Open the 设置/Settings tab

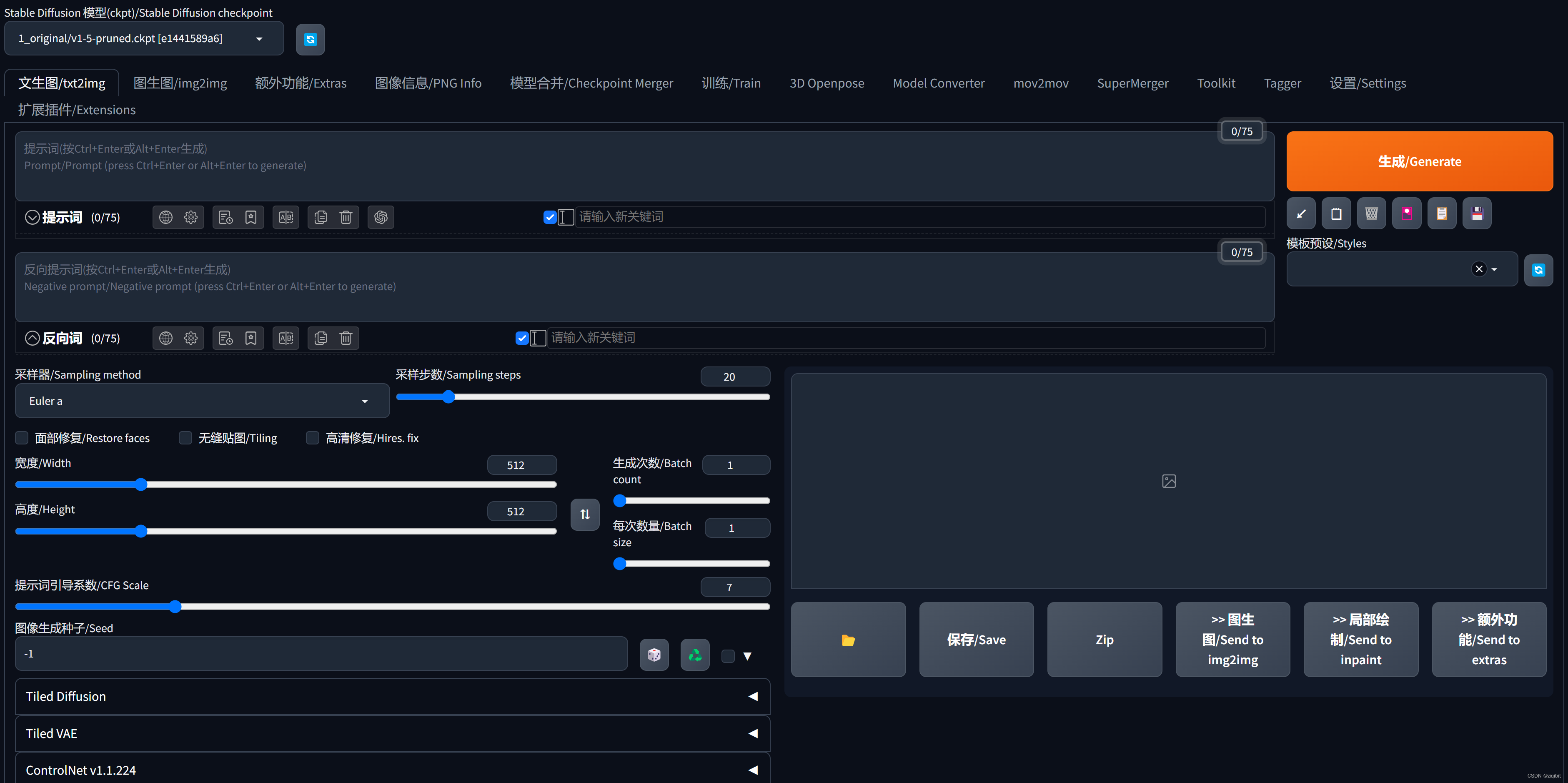click(1368, 83)
